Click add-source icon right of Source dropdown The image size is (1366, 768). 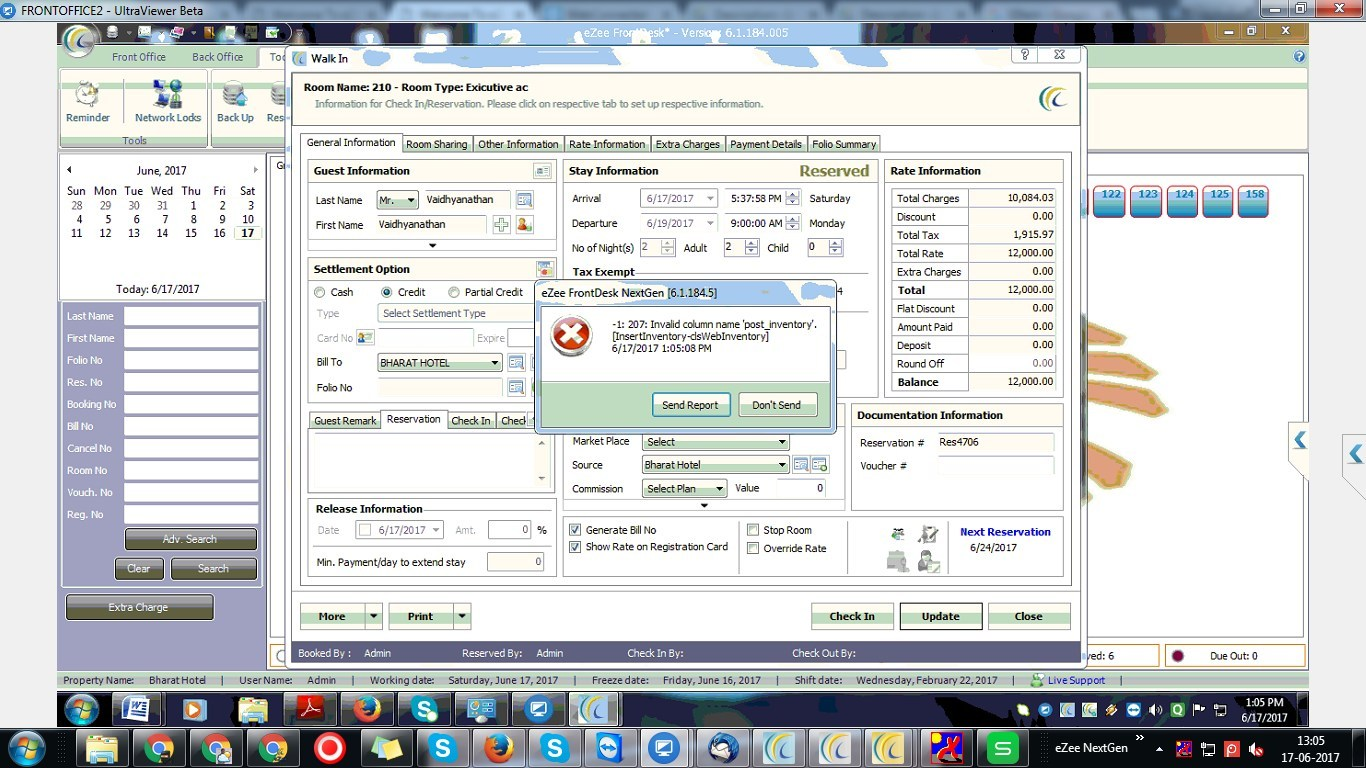point(820,465)
